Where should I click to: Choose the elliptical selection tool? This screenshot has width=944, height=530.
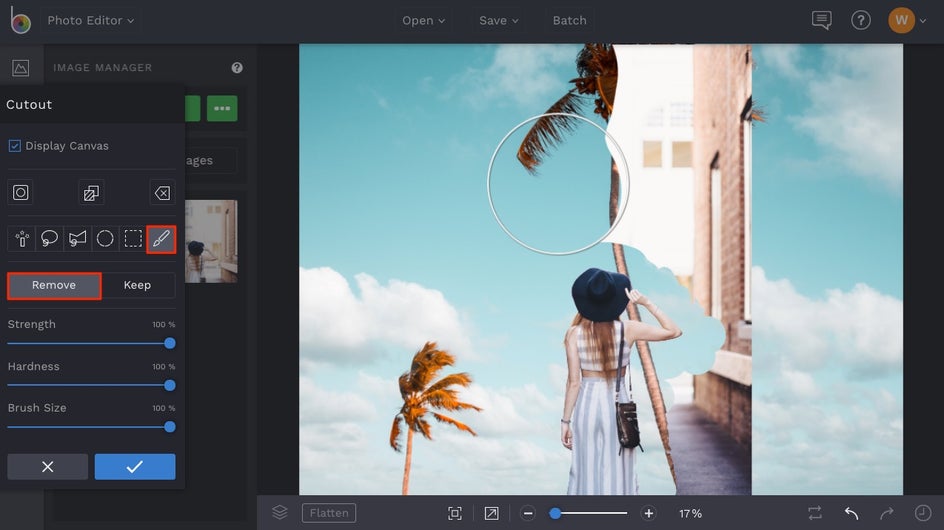pyautogui.click(x=105, y=239)
